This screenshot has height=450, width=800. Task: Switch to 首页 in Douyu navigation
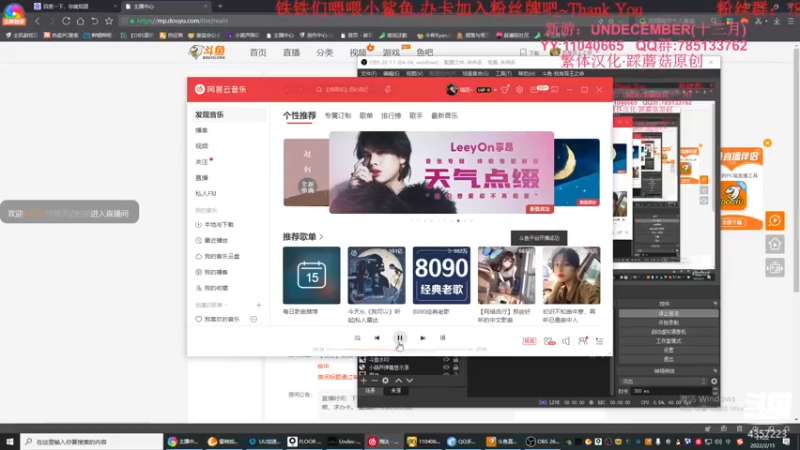point(258,53)
